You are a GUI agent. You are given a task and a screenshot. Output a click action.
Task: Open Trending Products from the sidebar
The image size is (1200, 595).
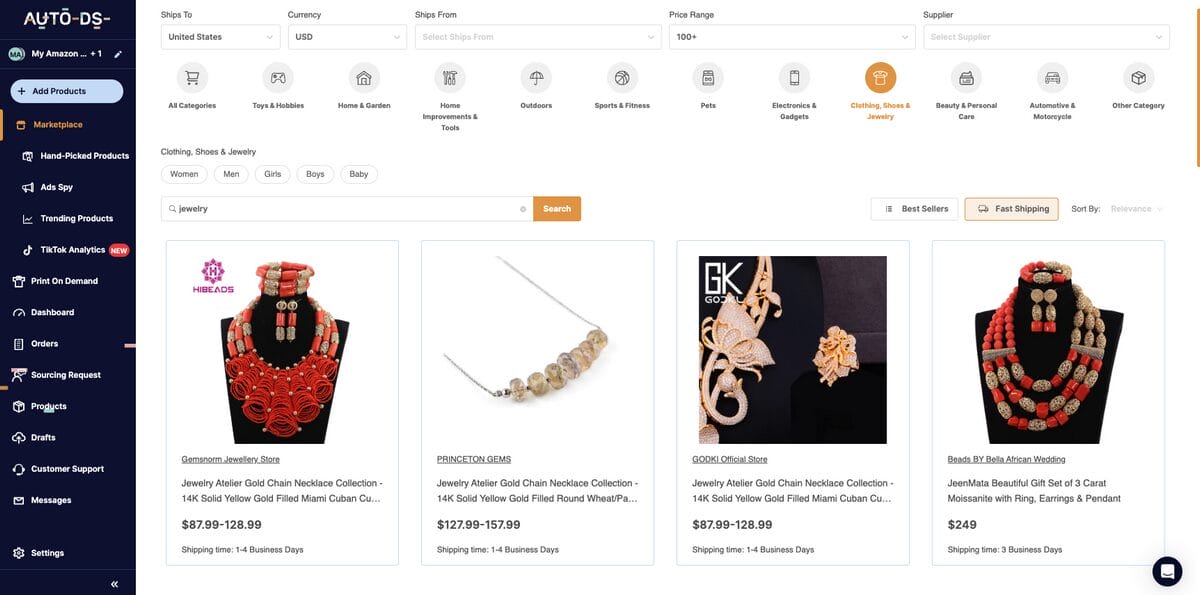[x=77, y=218]
